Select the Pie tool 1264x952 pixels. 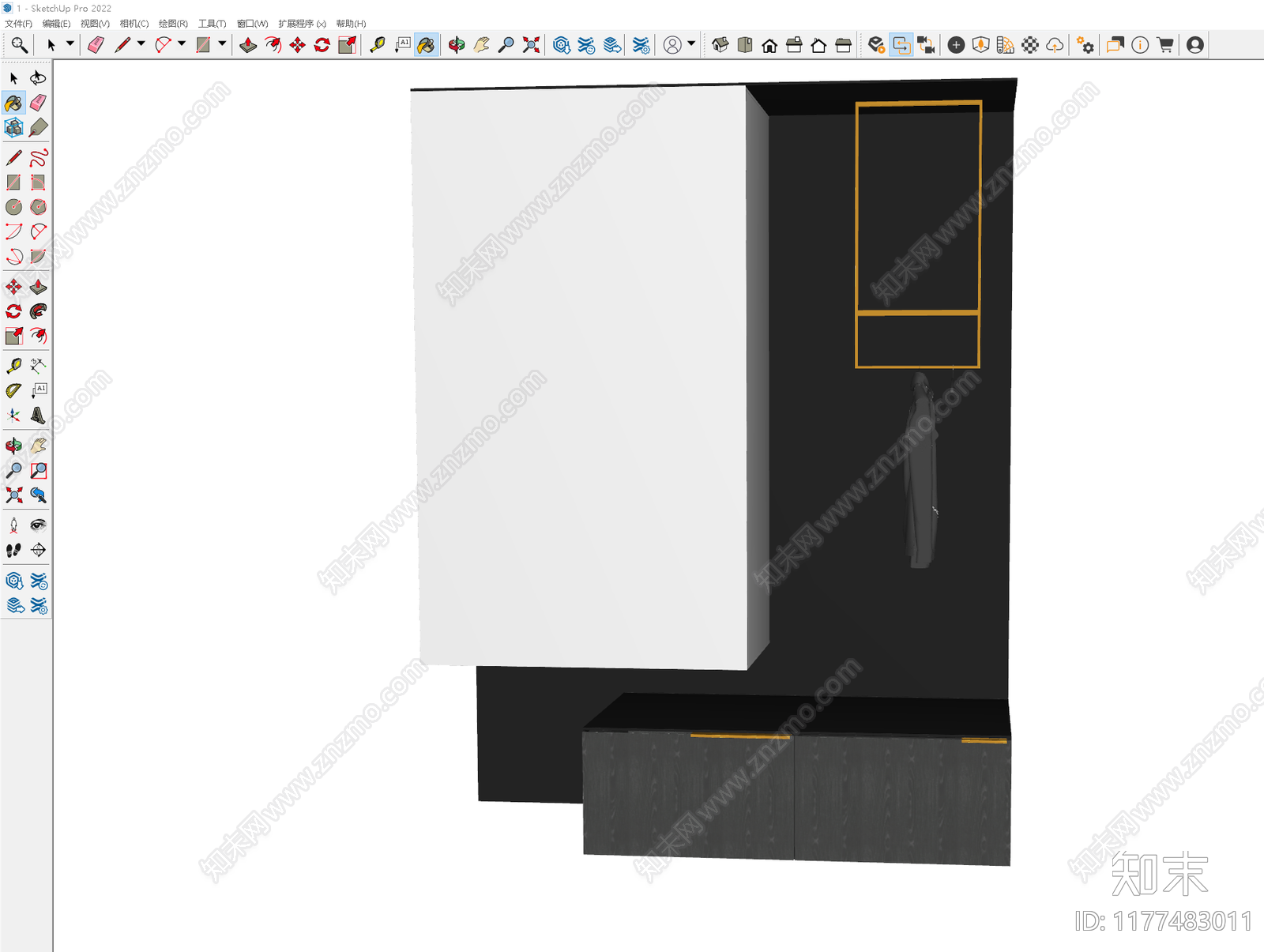38,256
